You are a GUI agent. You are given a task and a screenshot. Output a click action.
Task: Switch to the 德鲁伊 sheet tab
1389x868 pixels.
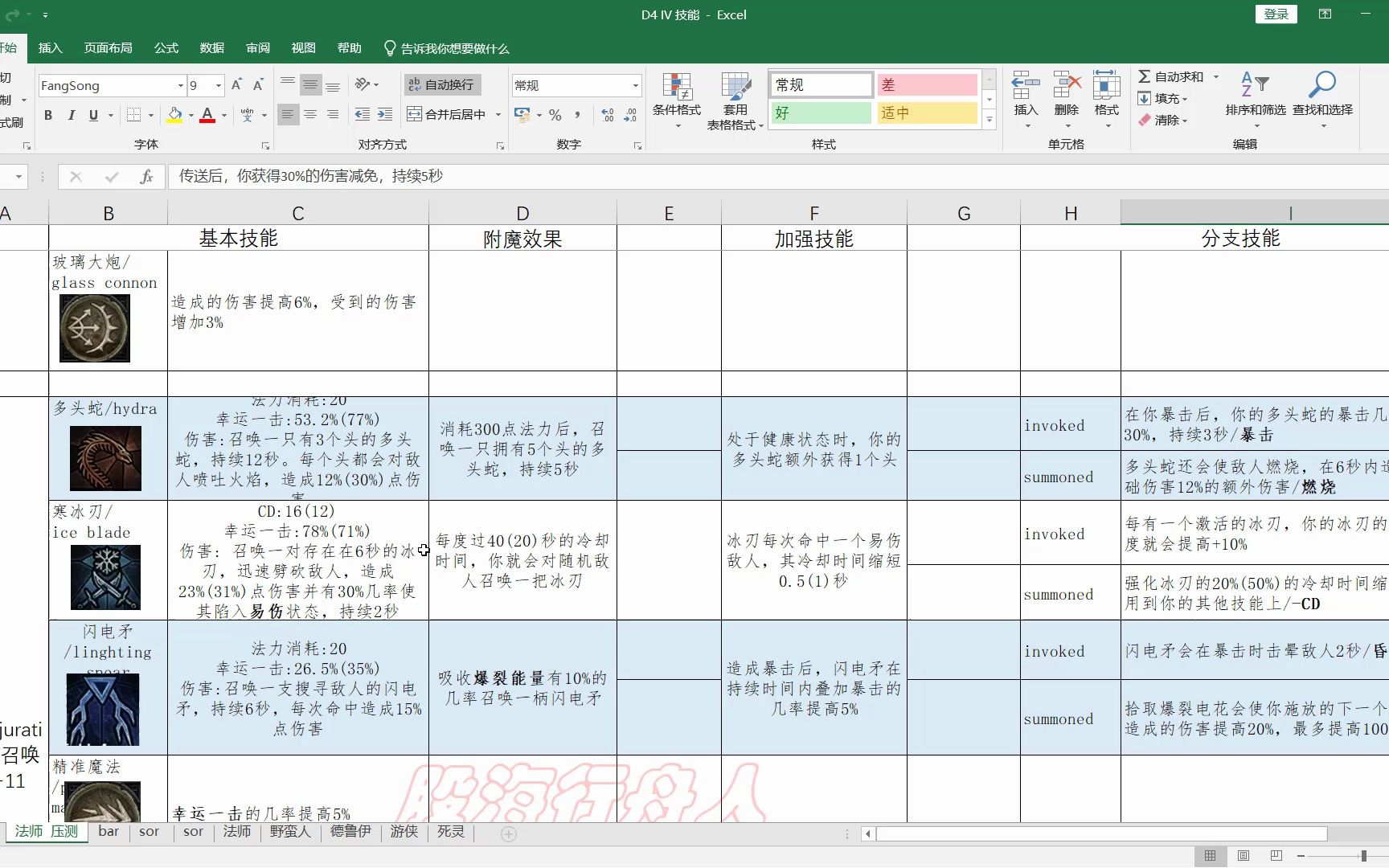tap(350, 832)
